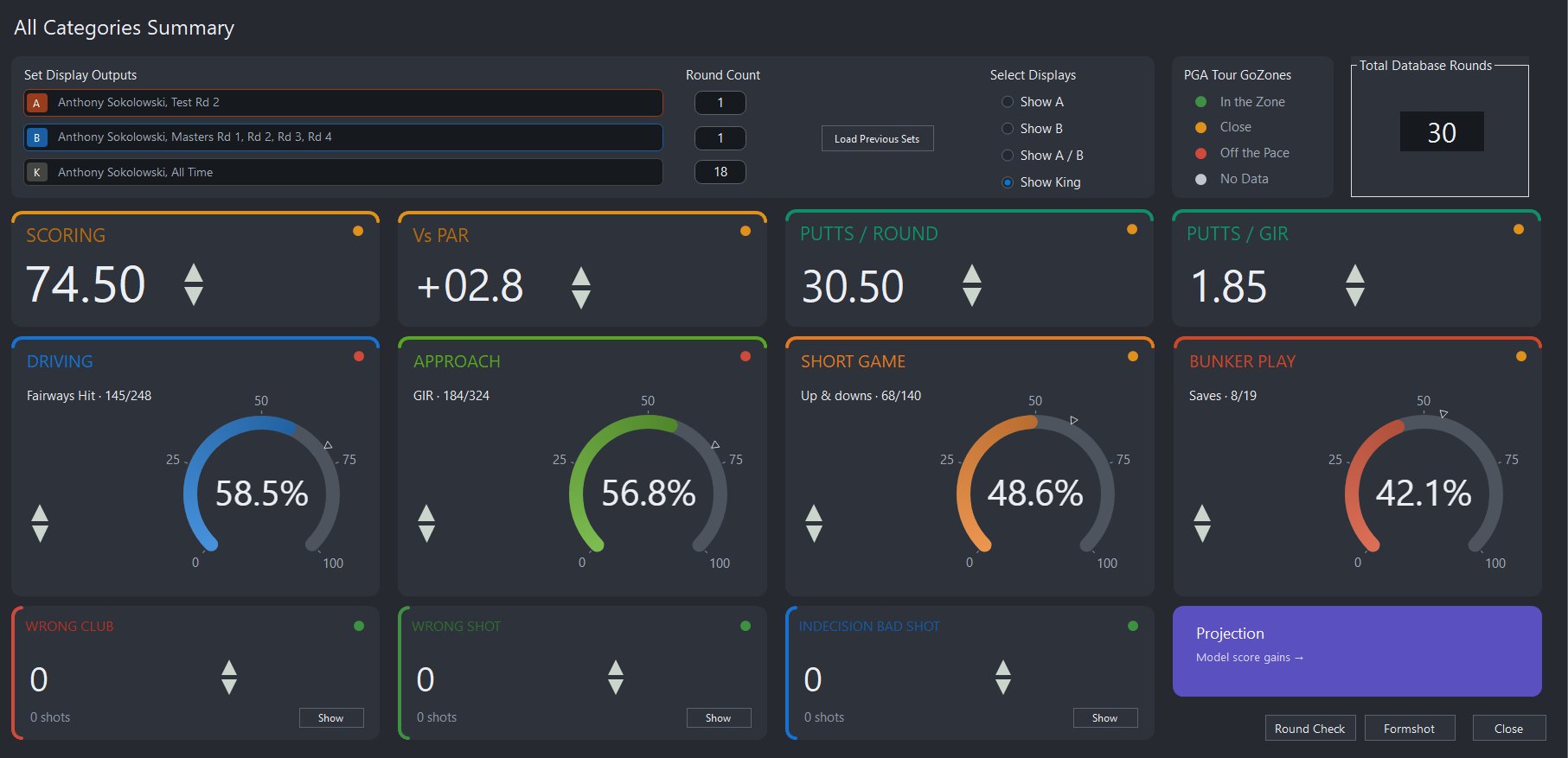Click the sort arrows in the DRIVING card
The image size is (1568, 758).
[x=40, y=524]
